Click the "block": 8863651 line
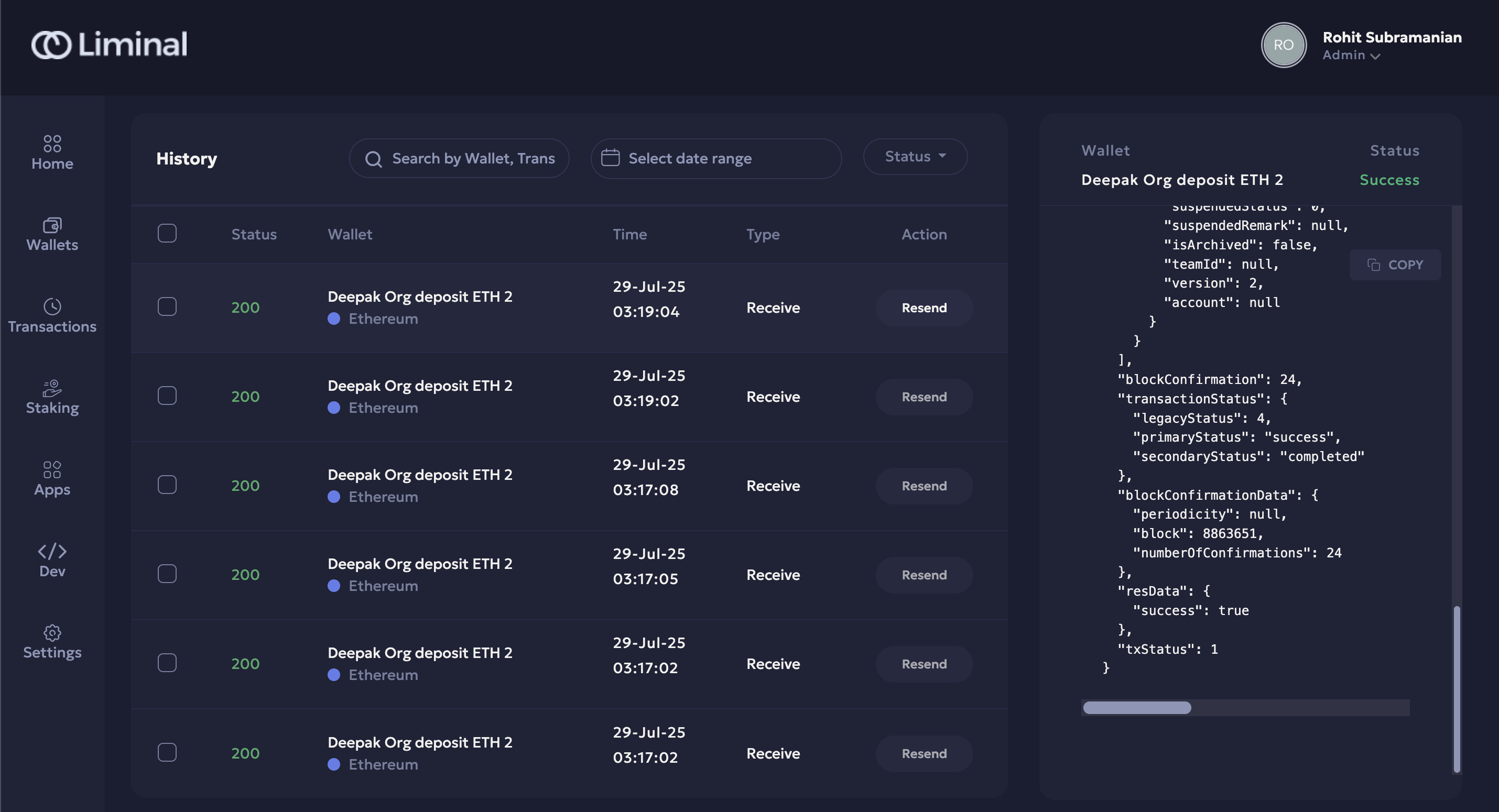Image resolution: width=1499 pixels, height=812 pixels. point(1198,534)
